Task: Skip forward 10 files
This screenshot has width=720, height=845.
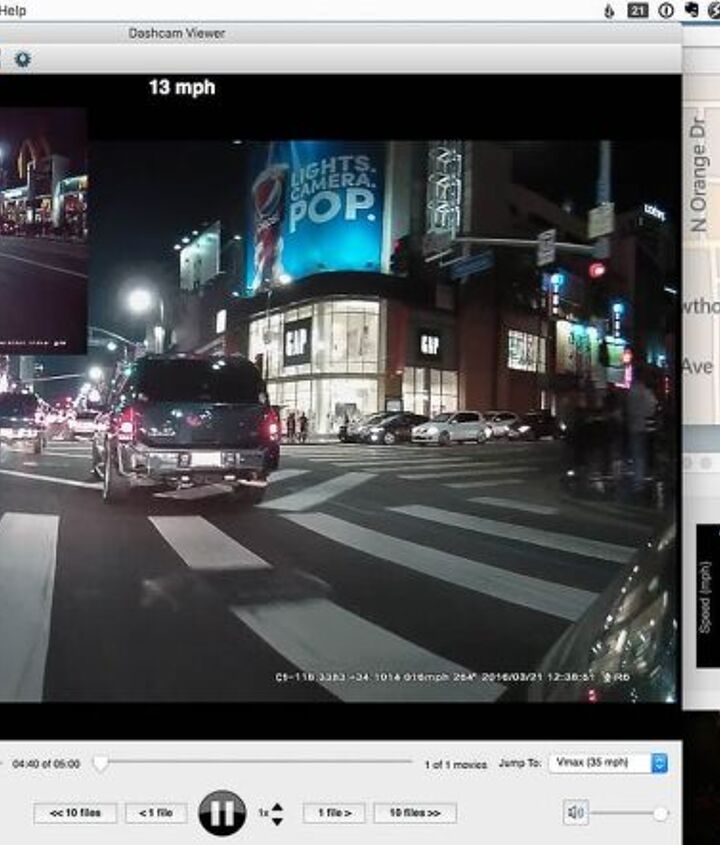Action: point(415,813)
